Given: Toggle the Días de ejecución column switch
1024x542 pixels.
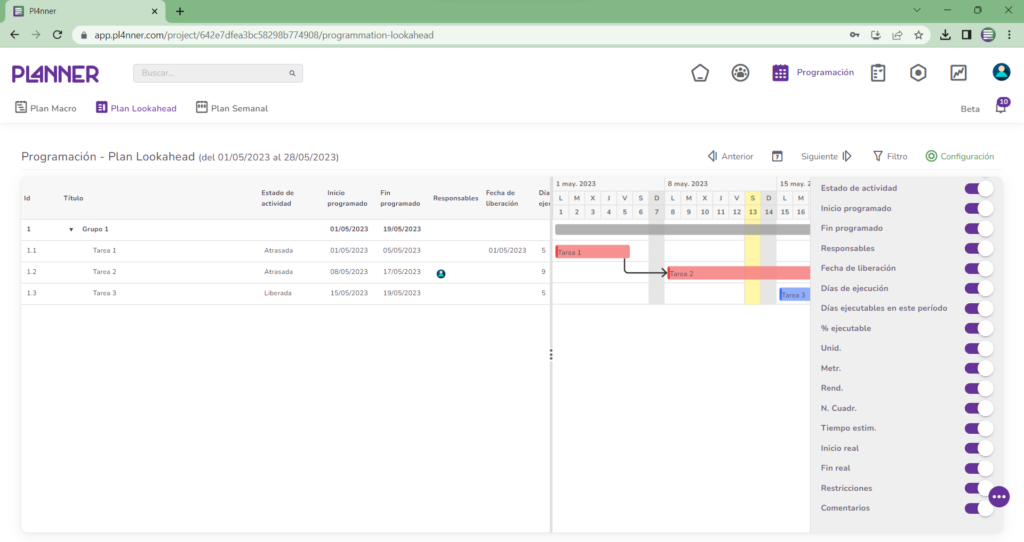Looking at the screenshot, I should (978, 289).
